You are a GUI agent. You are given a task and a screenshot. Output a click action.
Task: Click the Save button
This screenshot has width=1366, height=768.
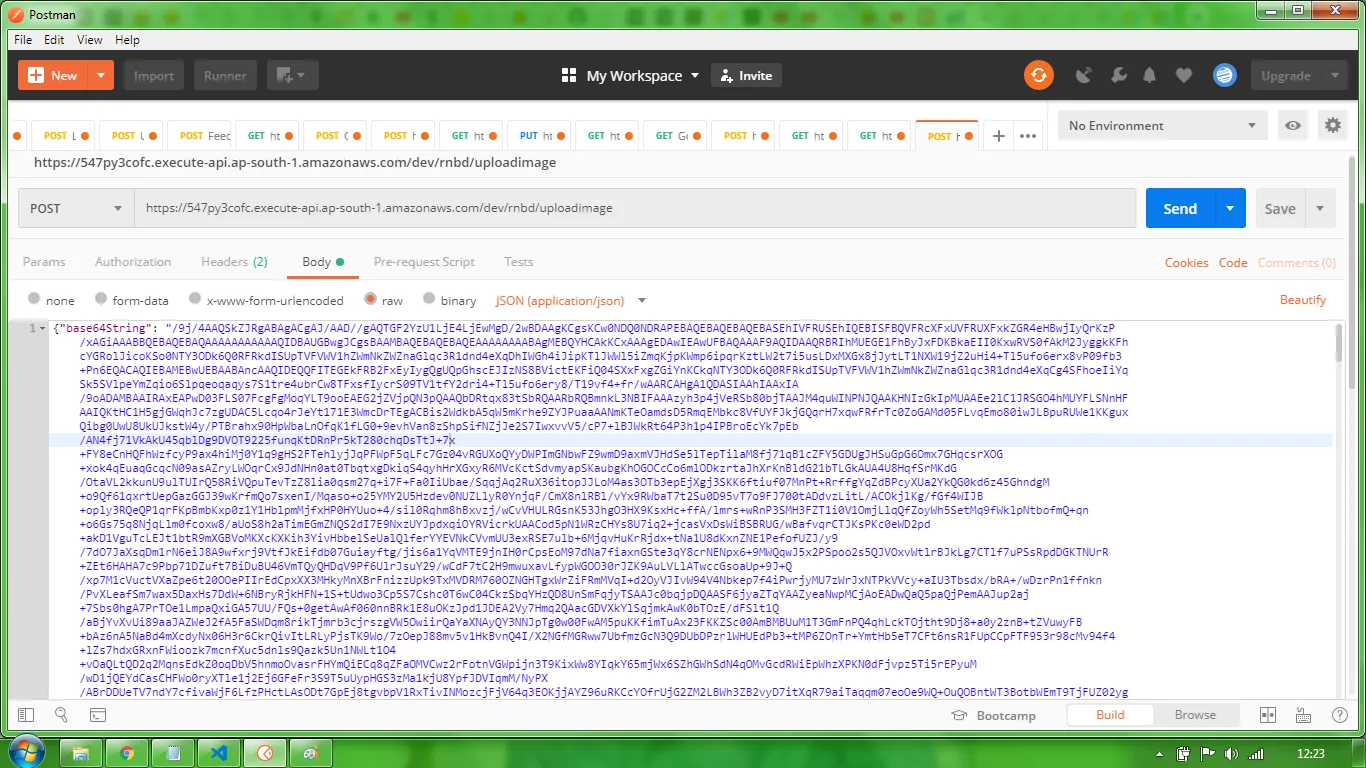(x=1280, y=208)
